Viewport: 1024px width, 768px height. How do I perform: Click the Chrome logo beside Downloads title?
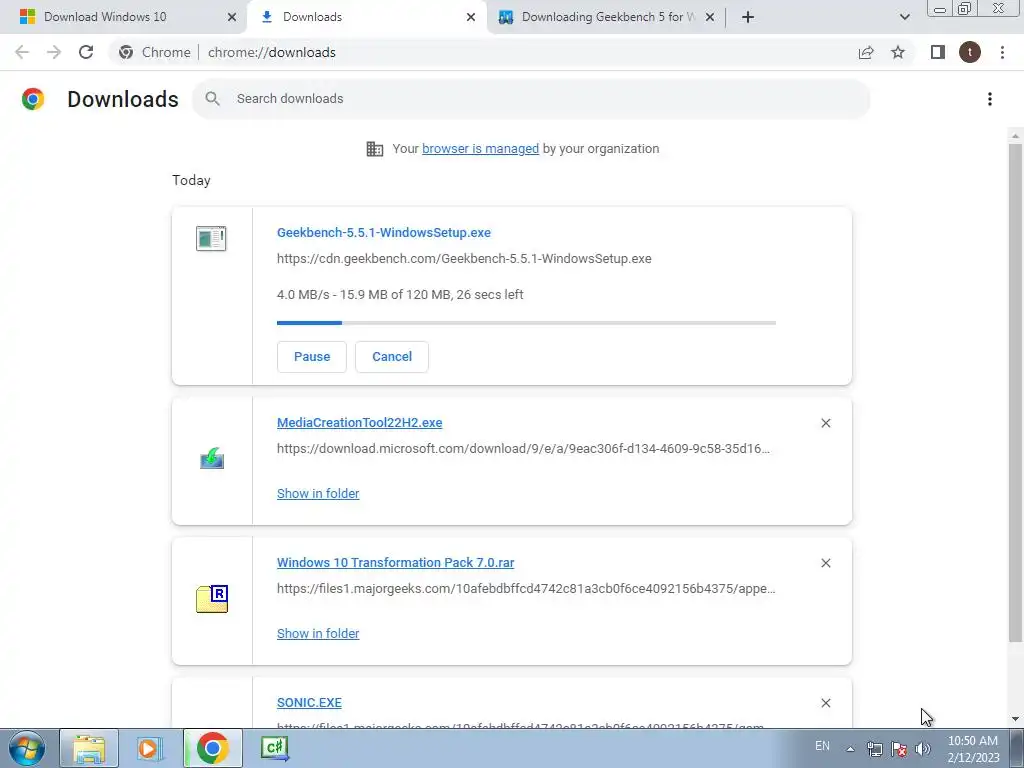[x=33, y=99]
